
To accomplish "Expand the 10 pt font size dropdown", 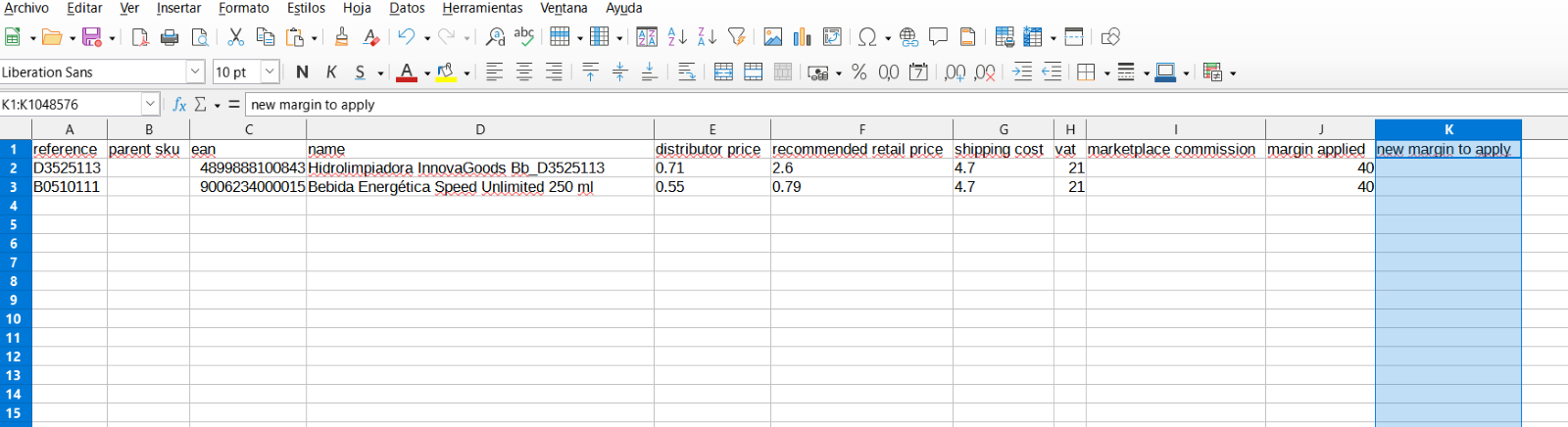I will [x=269, y=72].
